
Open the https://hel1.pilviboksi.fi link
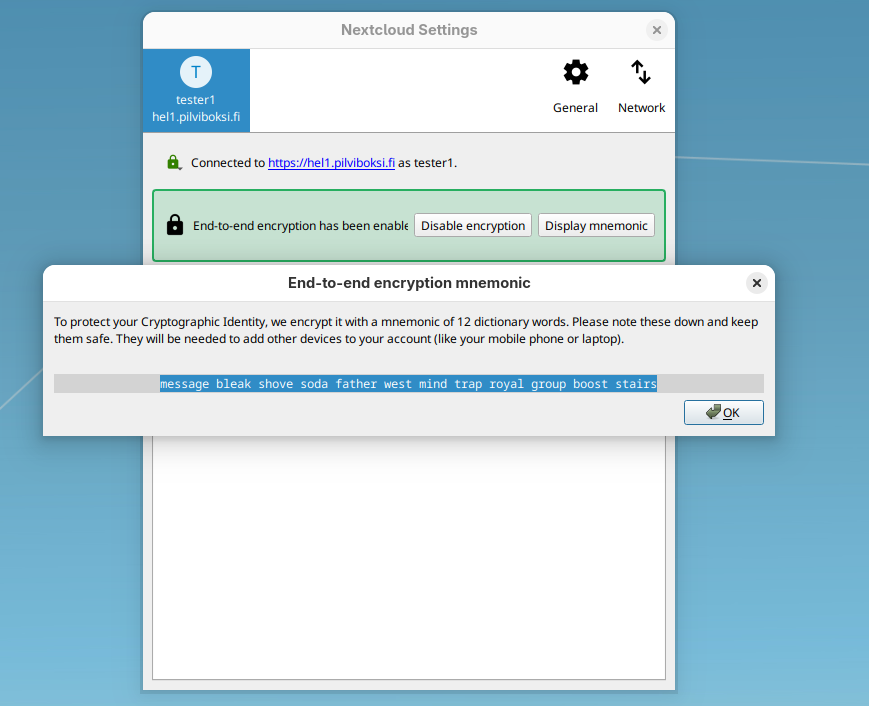(x=331, y=162)
